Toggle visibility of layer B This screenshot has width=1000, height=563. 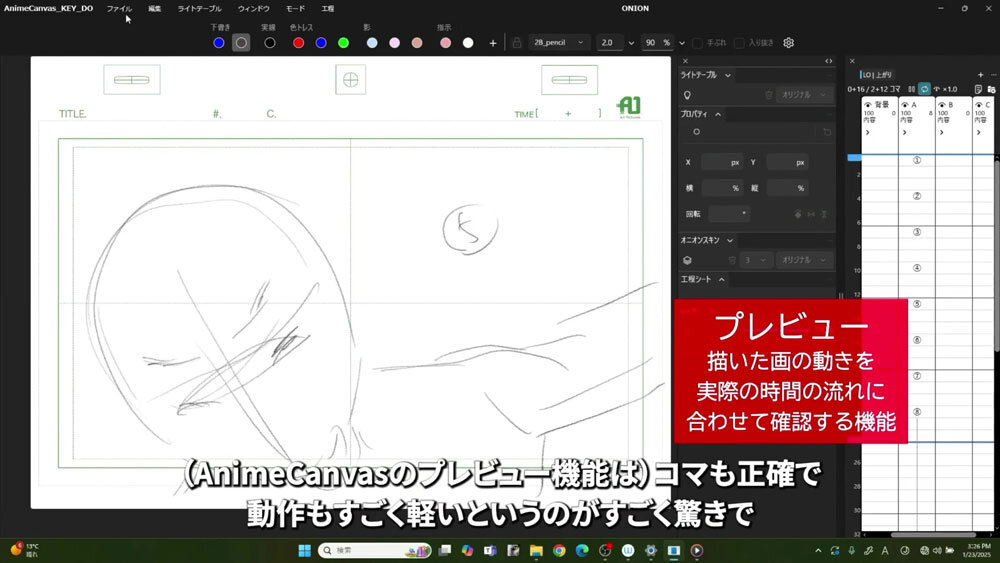pyautogui.click(x=942, y=105)
